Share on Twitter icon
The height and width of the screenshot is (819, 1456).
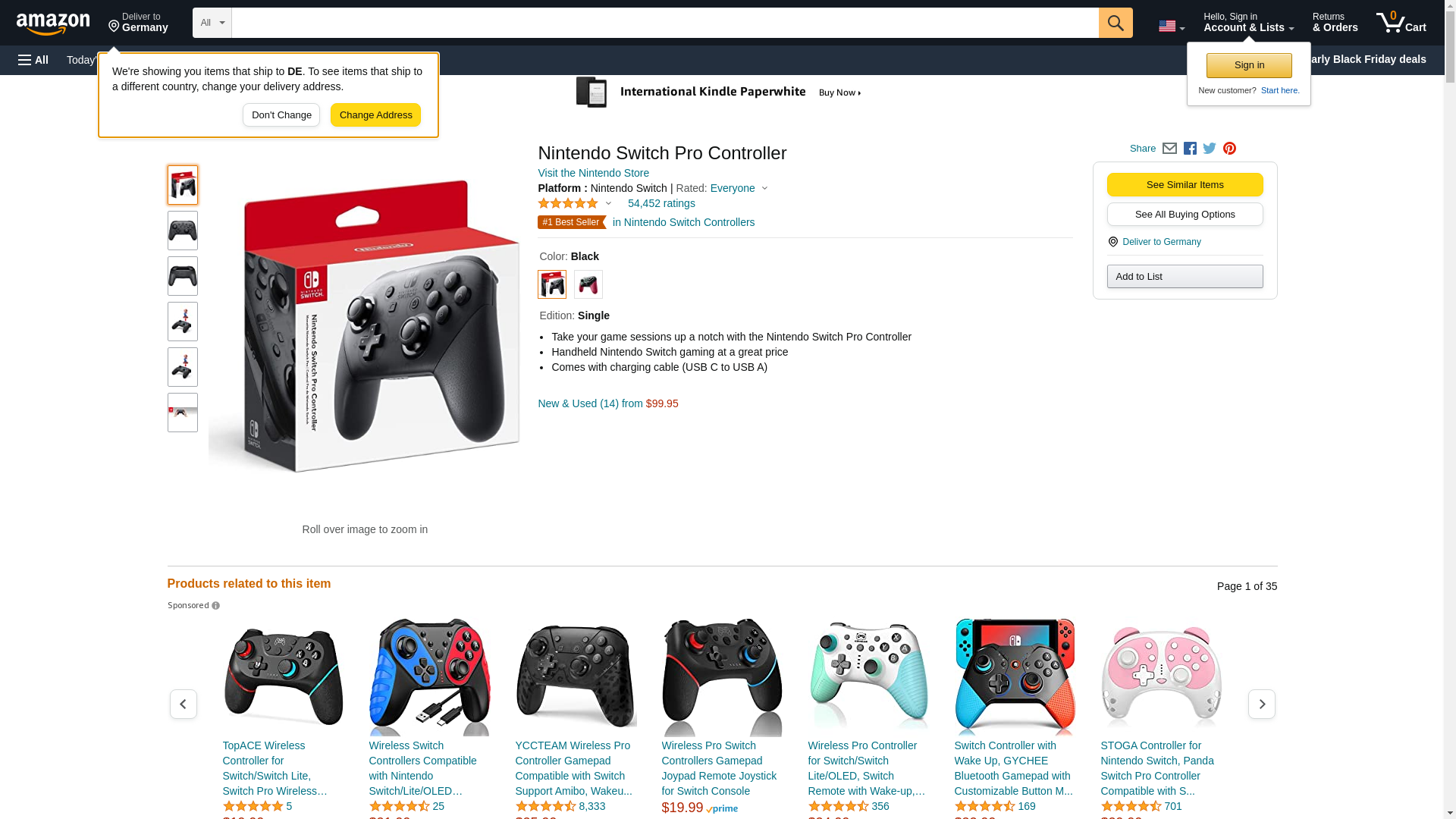[x=1210, y=149]
